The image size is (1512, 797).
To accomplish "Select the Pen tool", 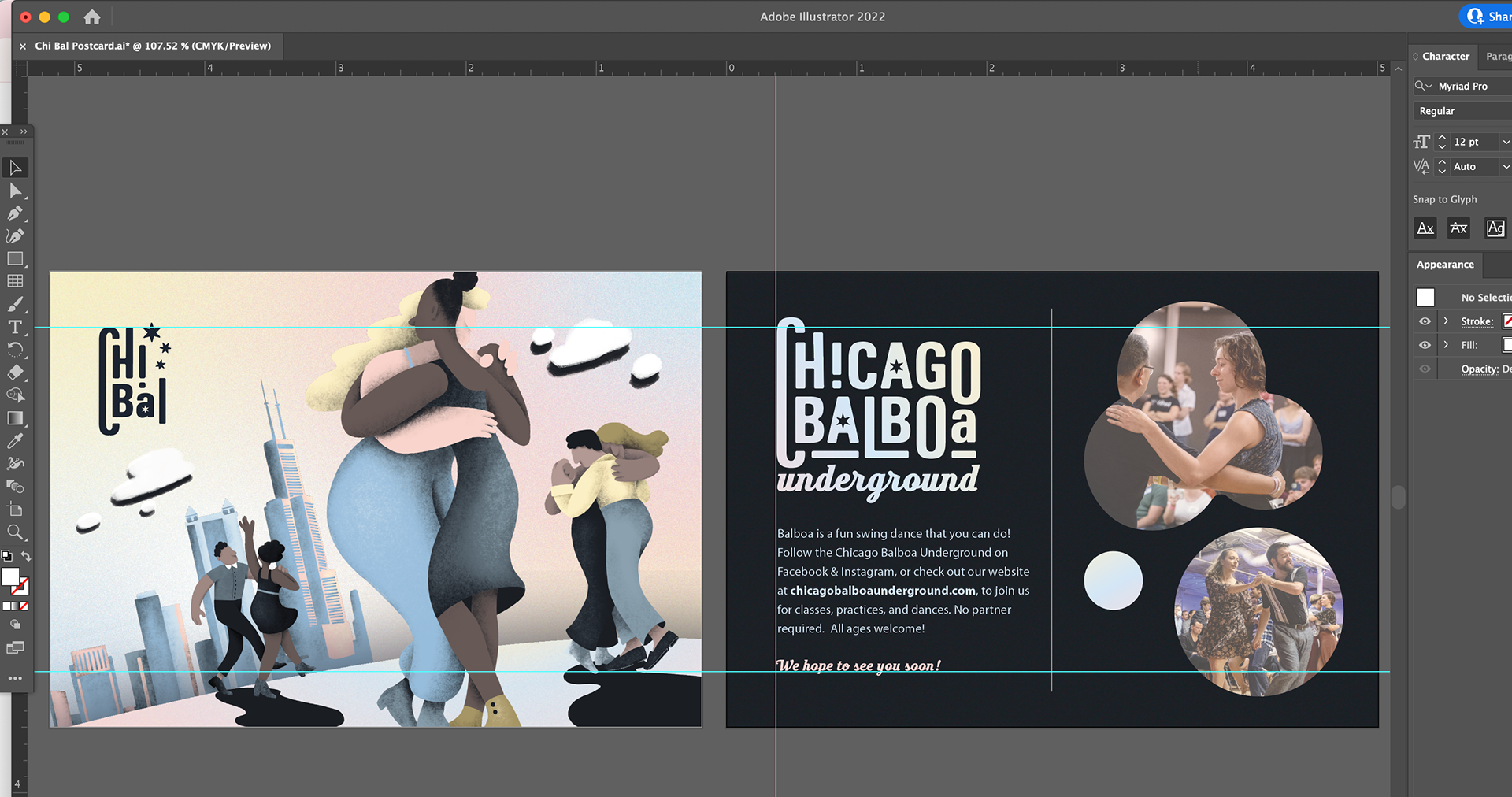I will click(15, 213).
